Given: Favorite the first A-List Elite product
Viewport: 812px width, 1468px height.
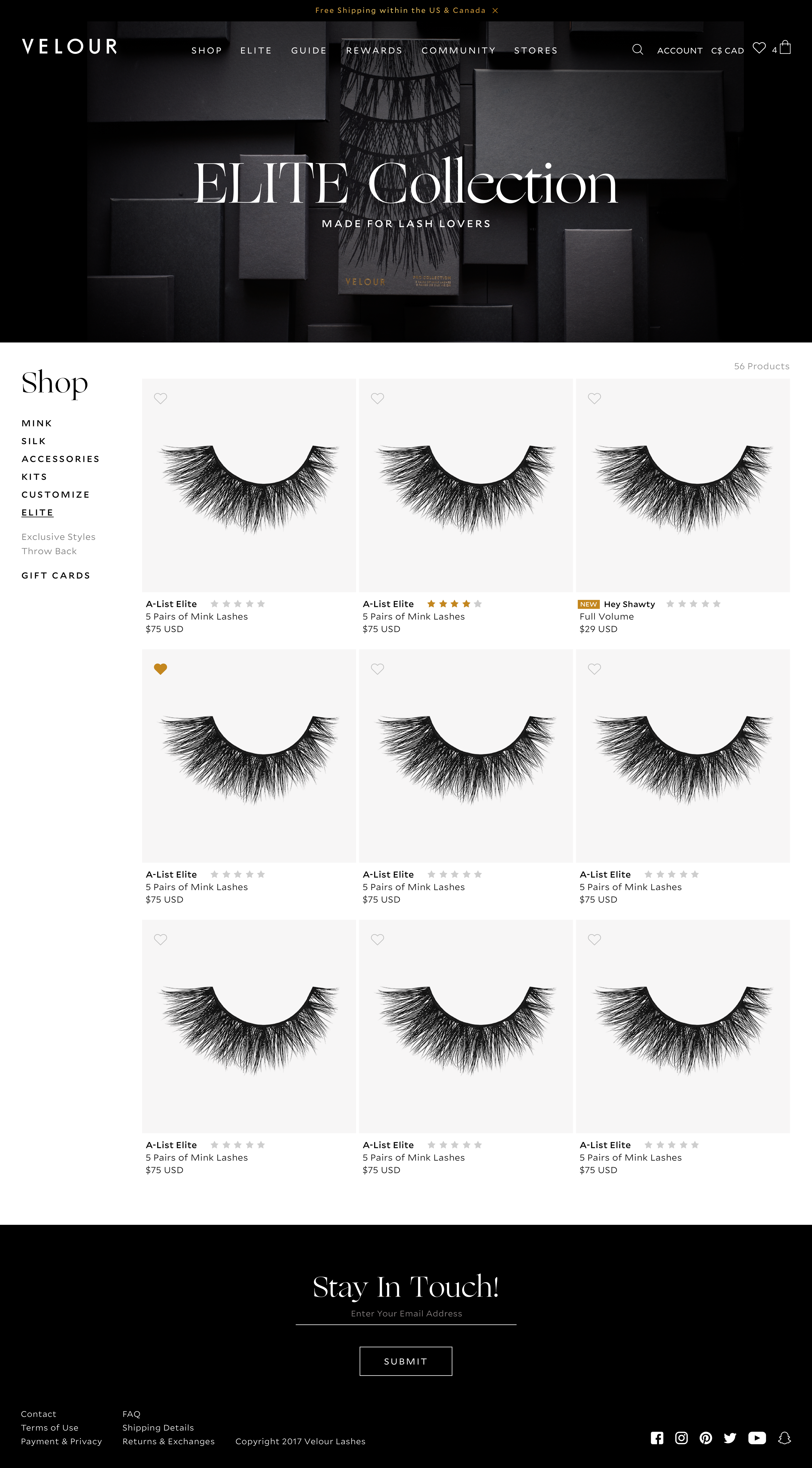Looking at the screenshot, I should (x=161, y=398).
